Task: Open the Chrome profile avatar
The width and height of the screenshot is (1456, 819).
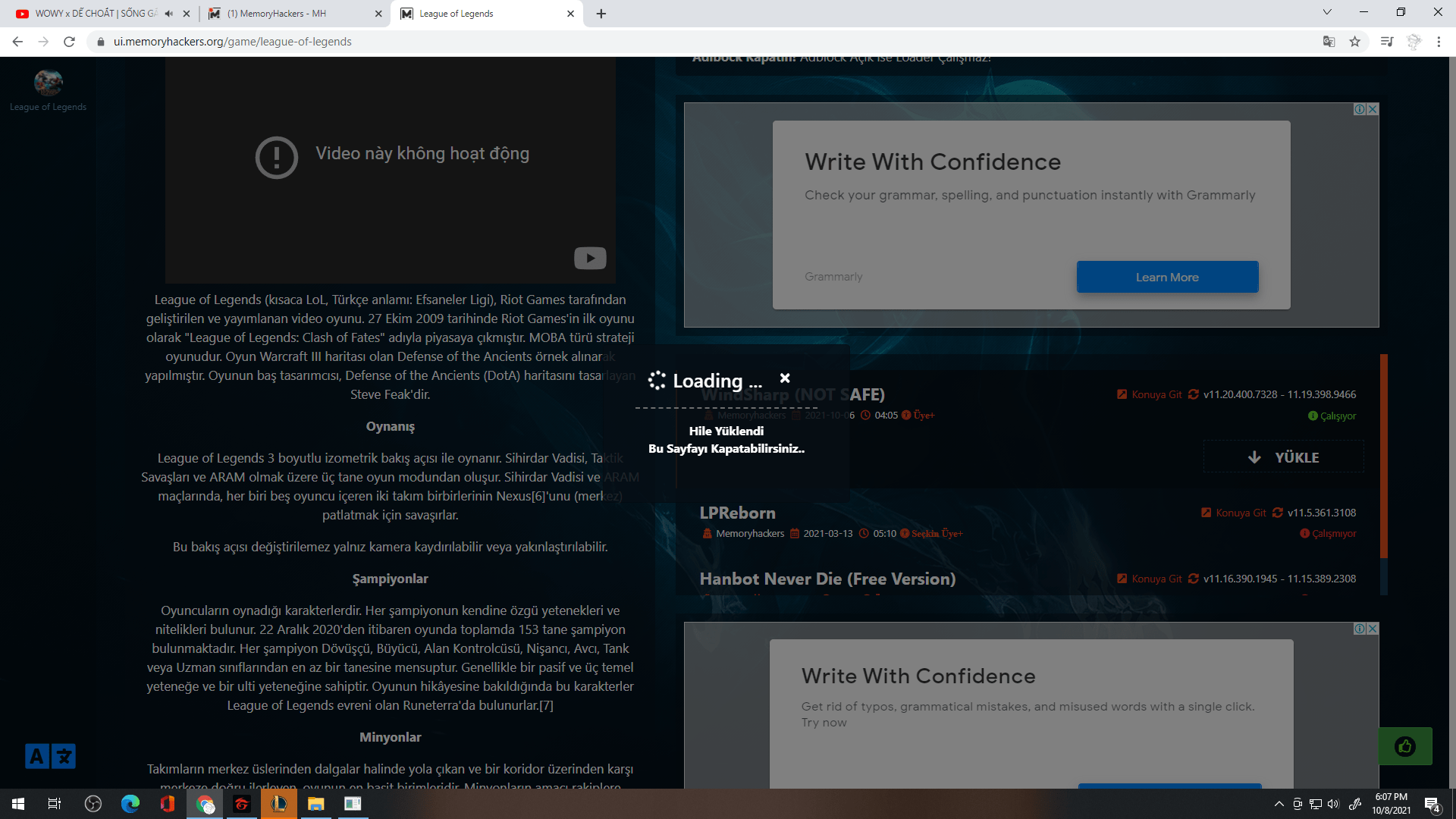Action: 1414,42
